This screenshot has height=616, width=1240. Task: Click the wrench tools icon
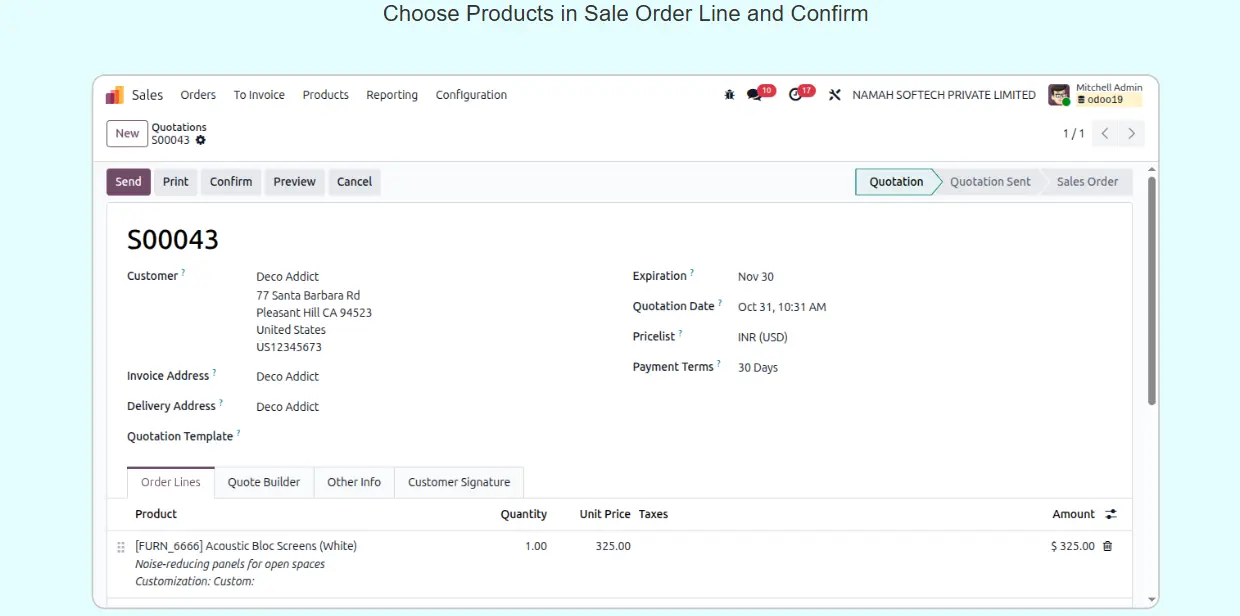(x=835, y=95)
